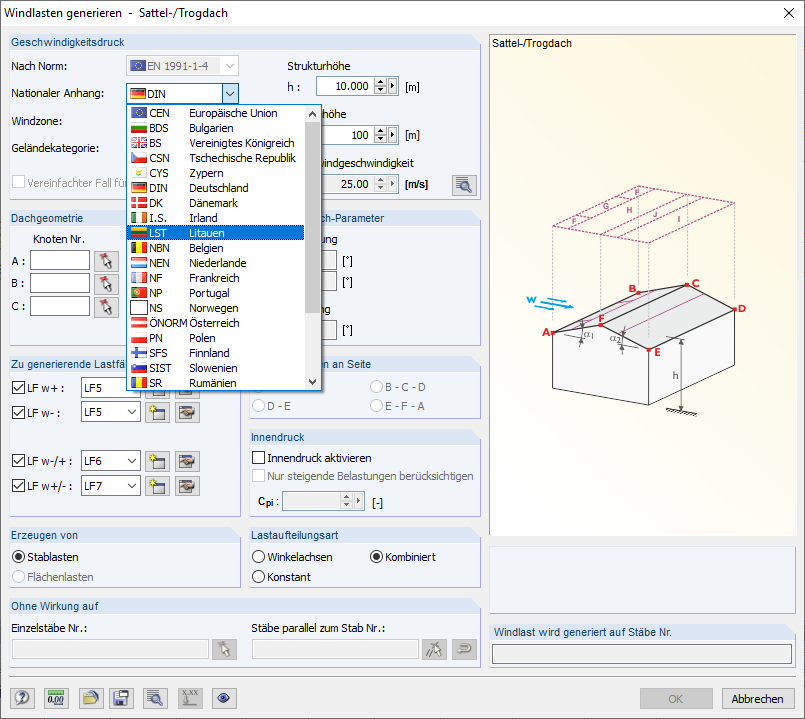
Task: Toggle LF w+/- checkbox
Action: (x=18, y=485)
